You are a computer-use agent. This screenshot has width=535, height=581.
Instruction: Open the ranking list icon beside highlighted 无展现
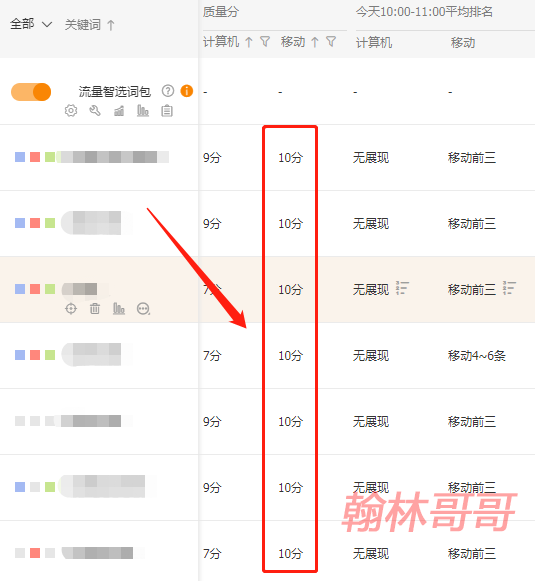pos(402,288)
